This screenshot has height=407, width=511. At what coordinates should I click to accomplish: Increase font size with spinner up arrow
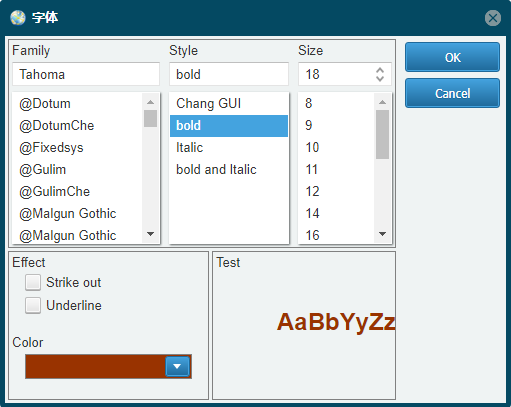pyautogui.click(x=380, y=70)
